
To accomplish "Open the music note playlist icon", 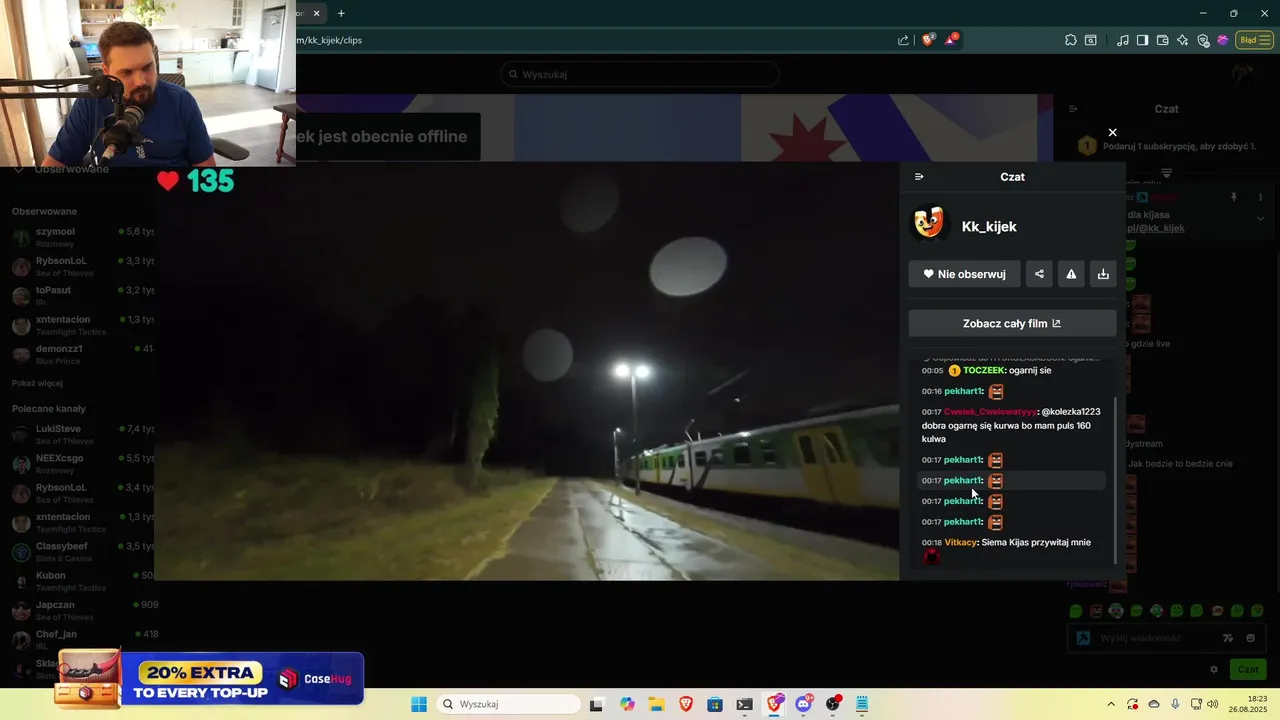I will 1123,40.
